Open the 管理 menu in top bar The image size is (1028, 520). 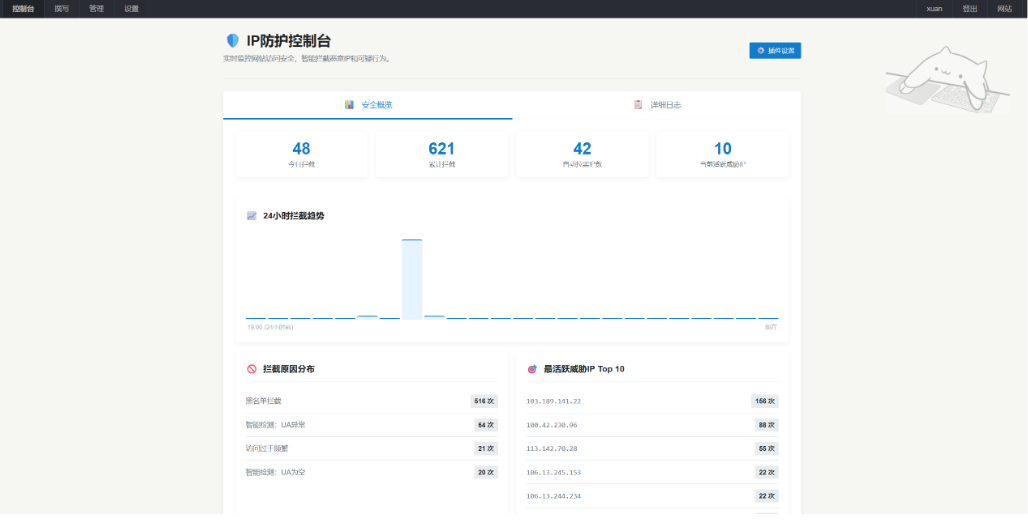(96, 8)
